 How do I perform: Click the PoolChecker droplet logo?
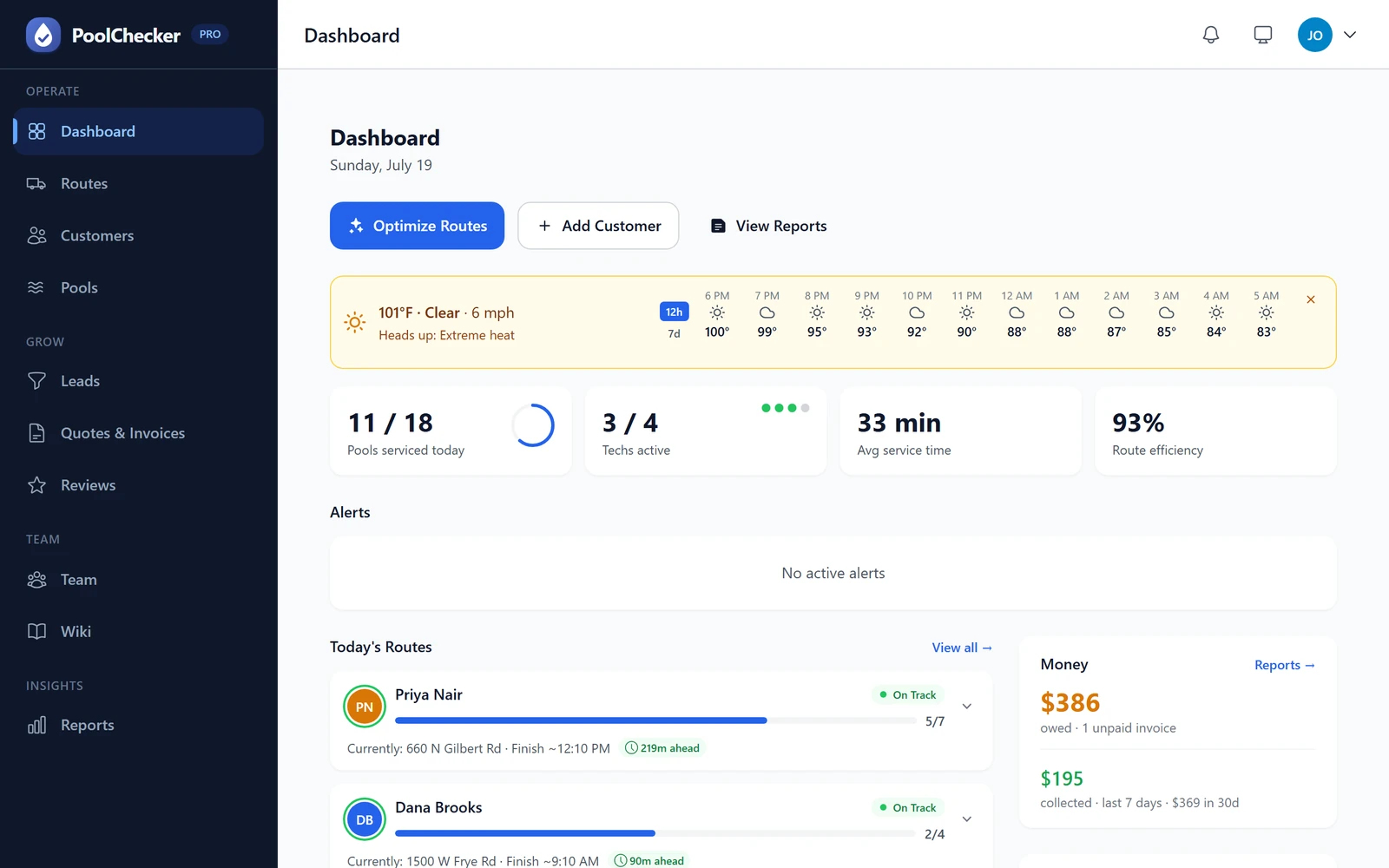click(x=43, y=35)
